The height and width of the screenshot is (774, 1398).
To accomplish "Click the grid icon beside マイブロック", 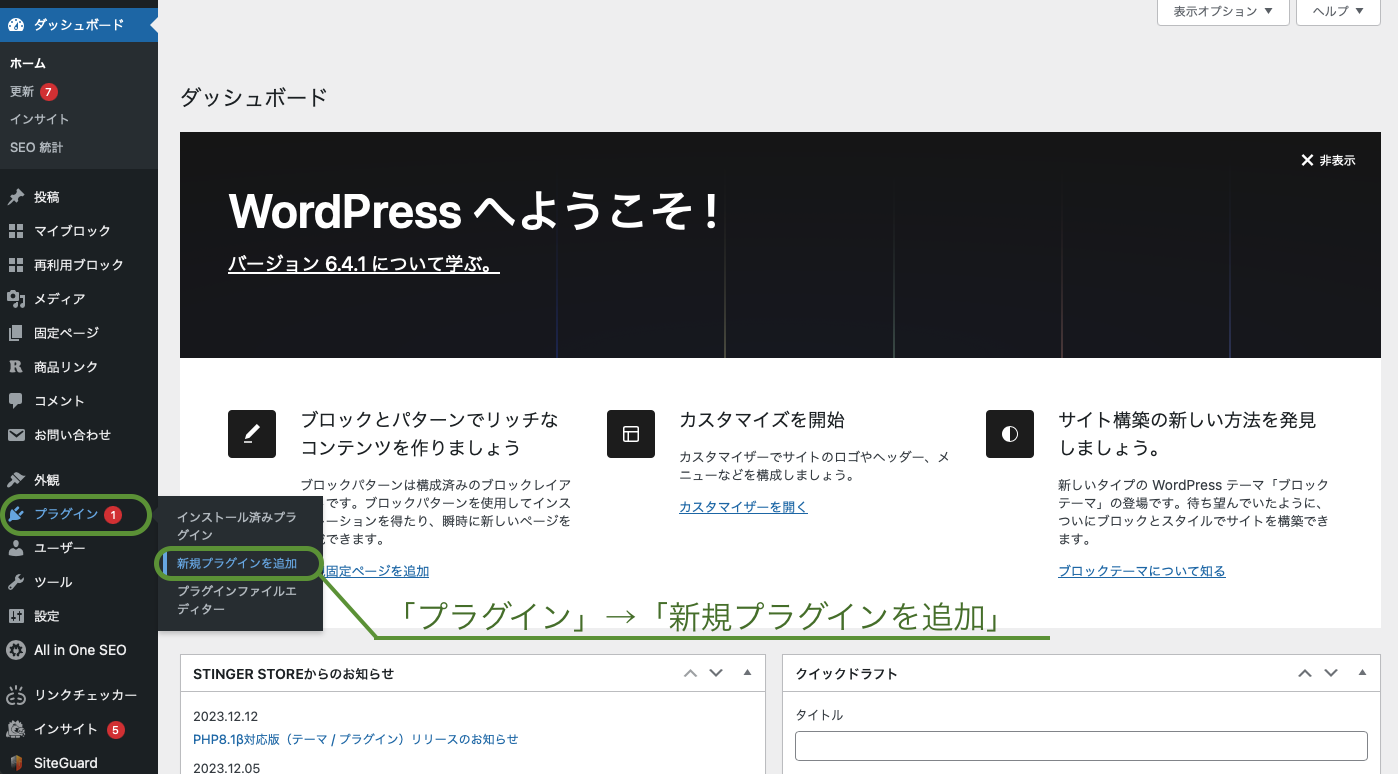I will click(16, 231).
